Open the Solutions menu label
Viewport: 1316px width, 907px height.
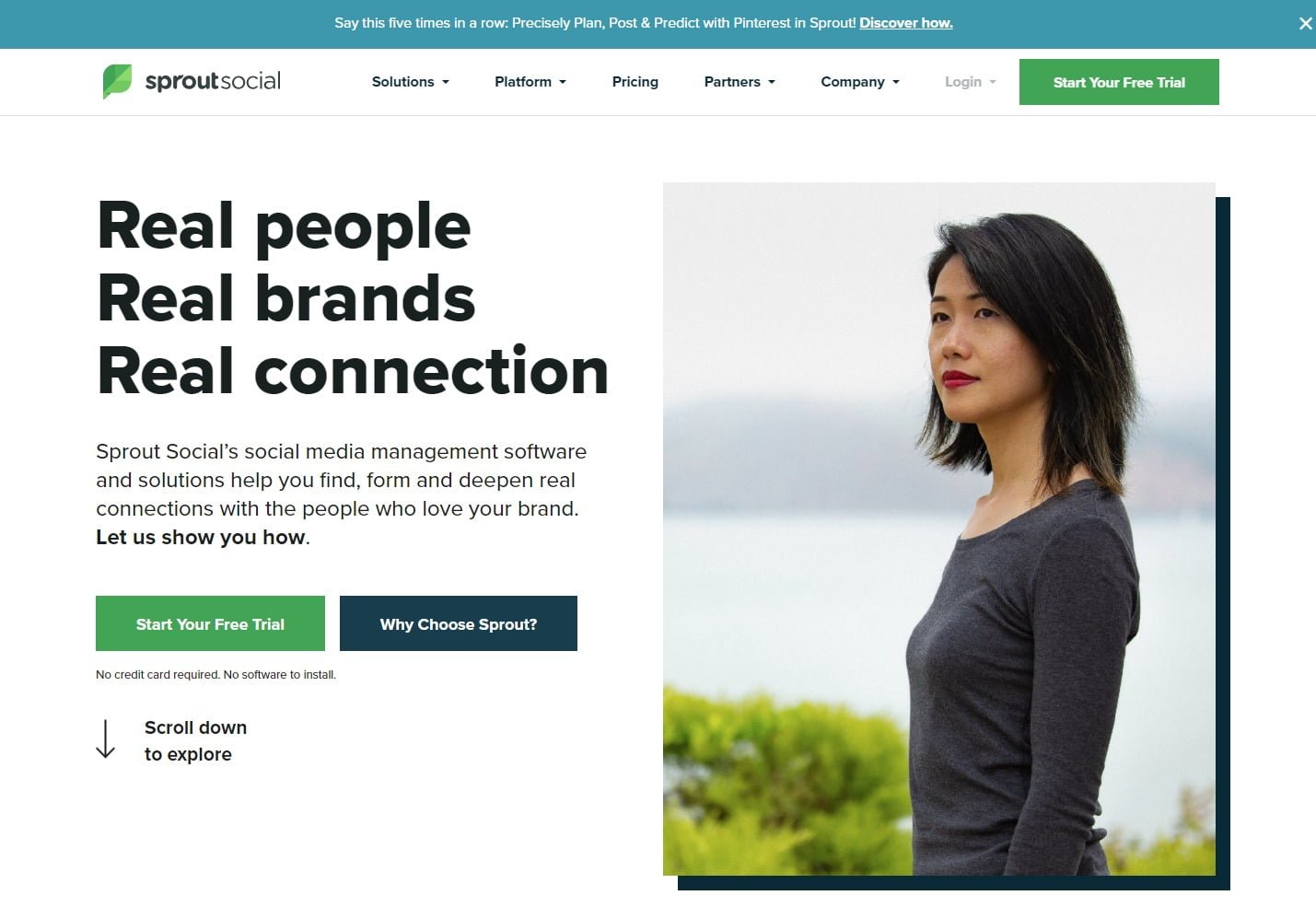402,82
